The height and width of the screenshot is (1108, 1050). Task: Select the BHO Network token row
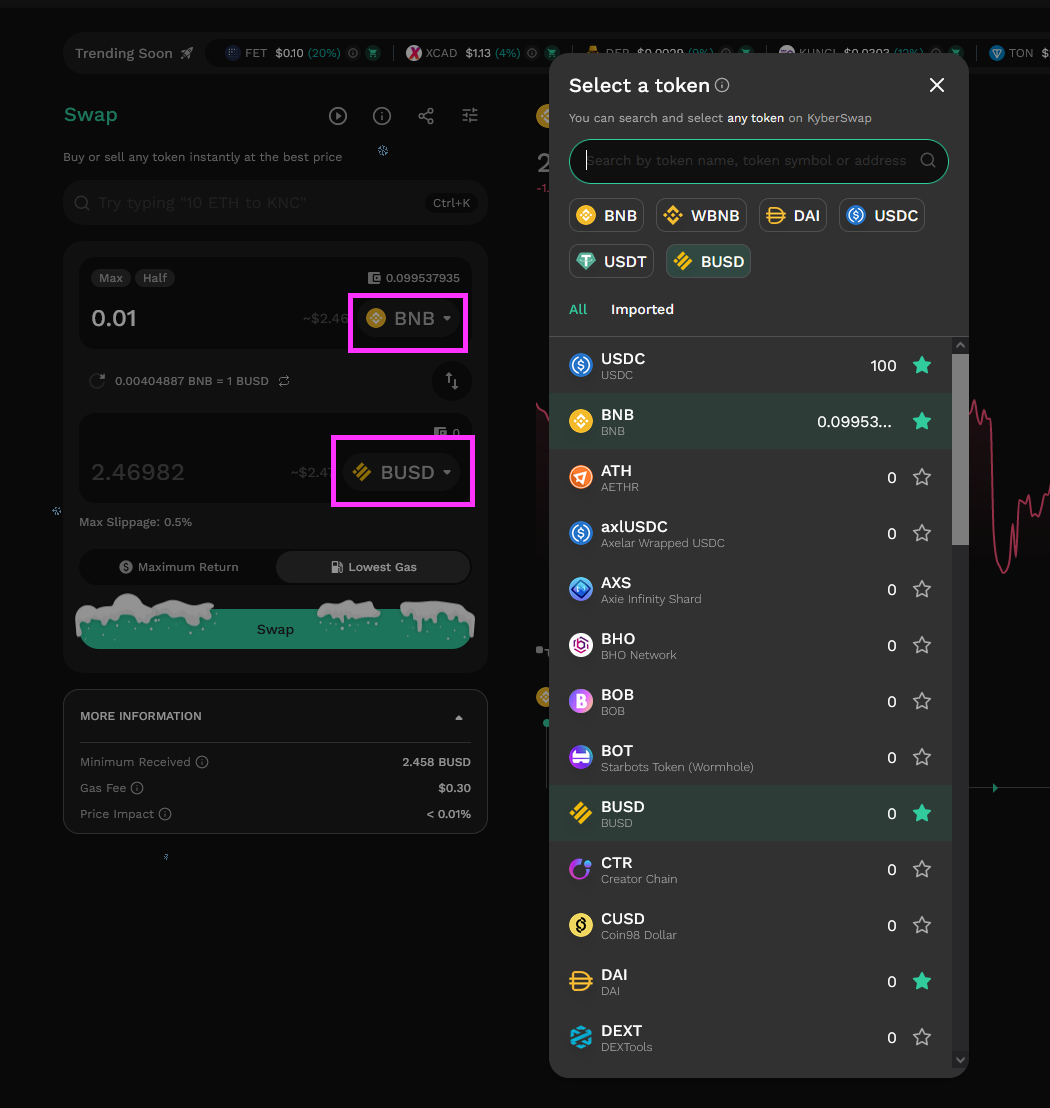(750, 645)
